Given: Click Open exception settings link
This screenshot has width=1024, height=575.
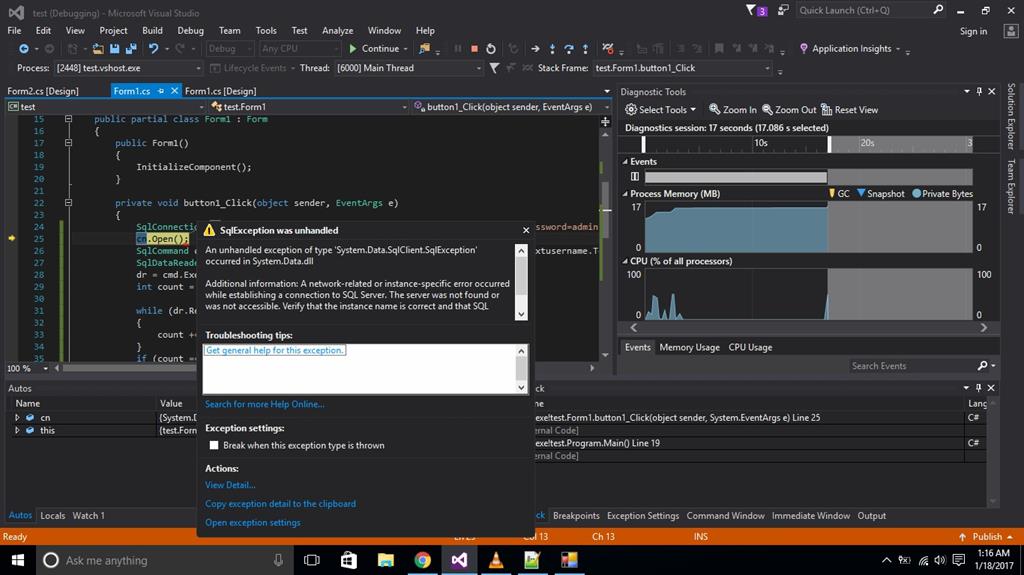Looking at the screenshot, I should [253, 523].
